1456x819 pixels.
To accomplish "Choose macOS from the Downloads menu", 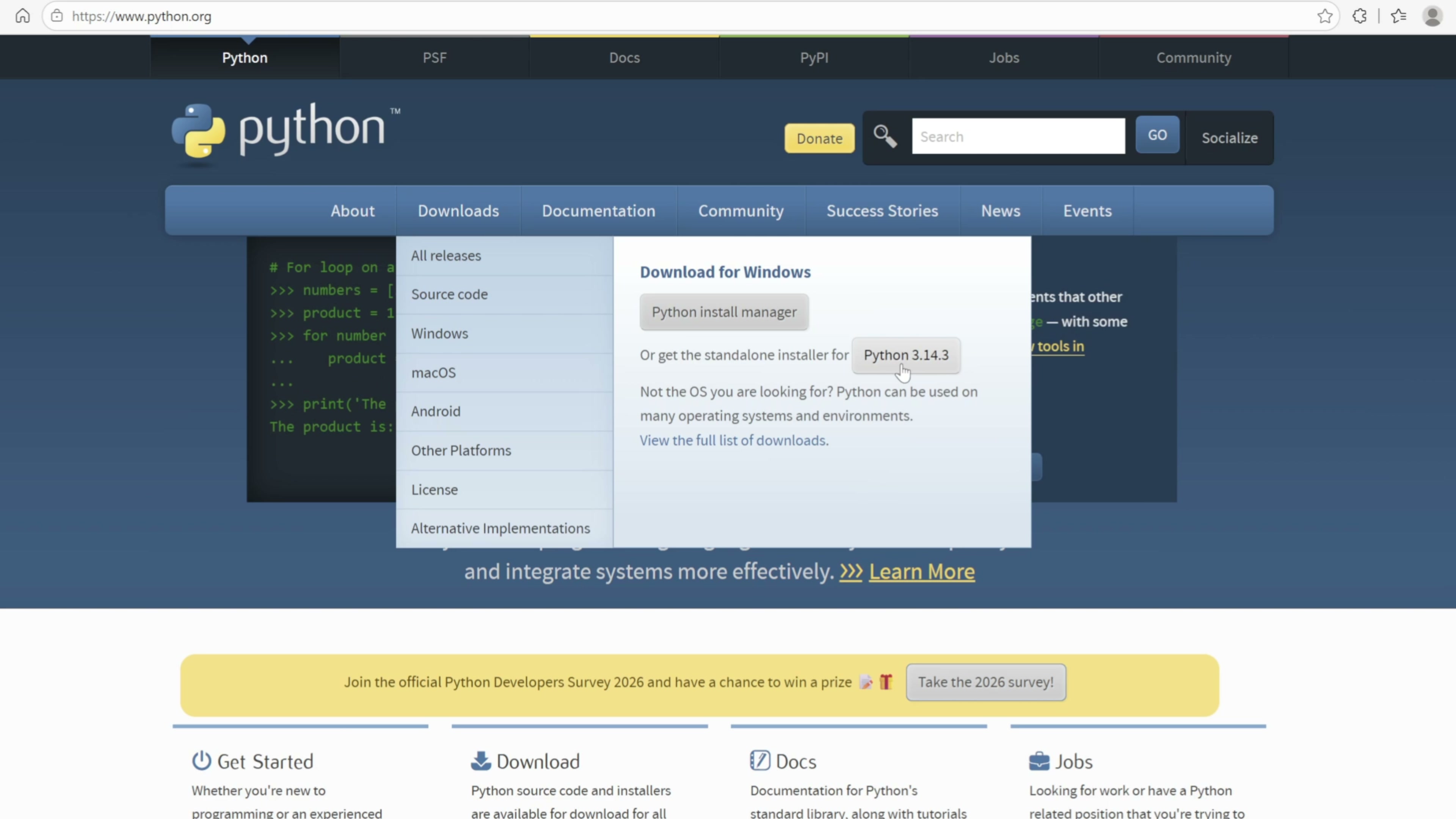I will click(x=433, y=372).
